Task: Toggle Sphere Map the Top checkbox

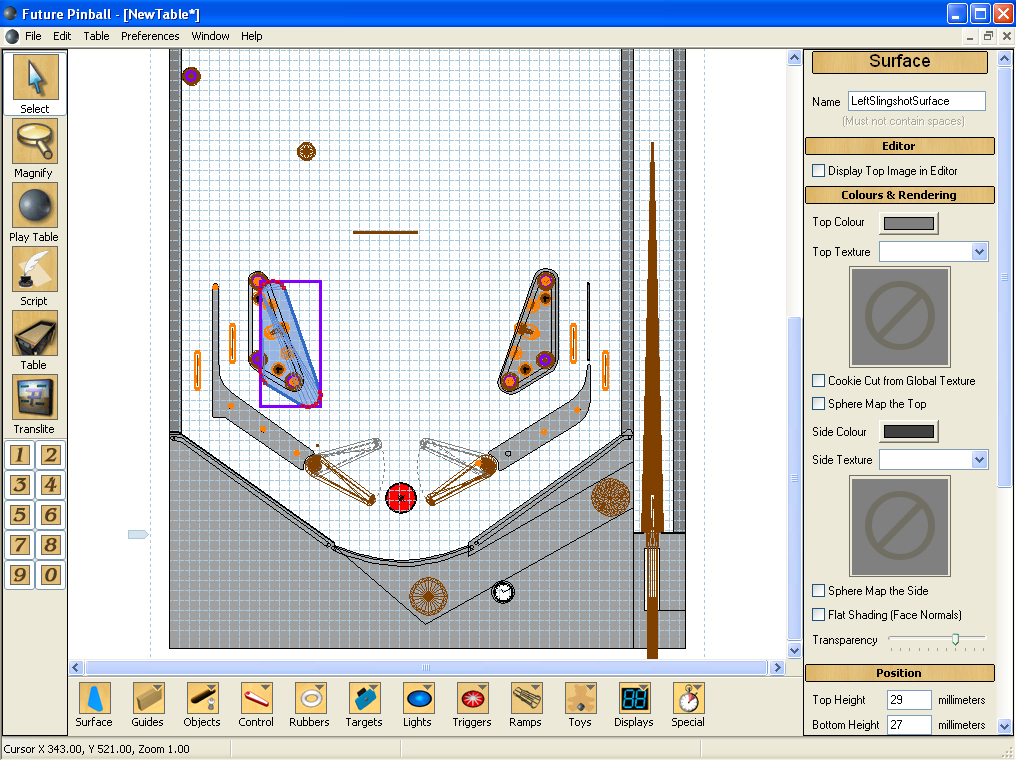Action: [x=819, y=403]
